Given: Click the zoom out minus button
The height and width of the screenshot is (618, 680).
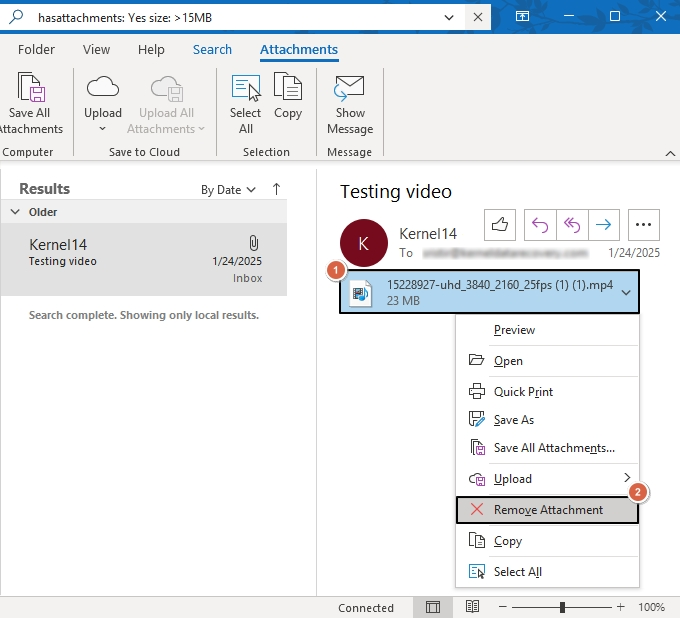Looking at the screenshot, I should click(x=503, y=607).
